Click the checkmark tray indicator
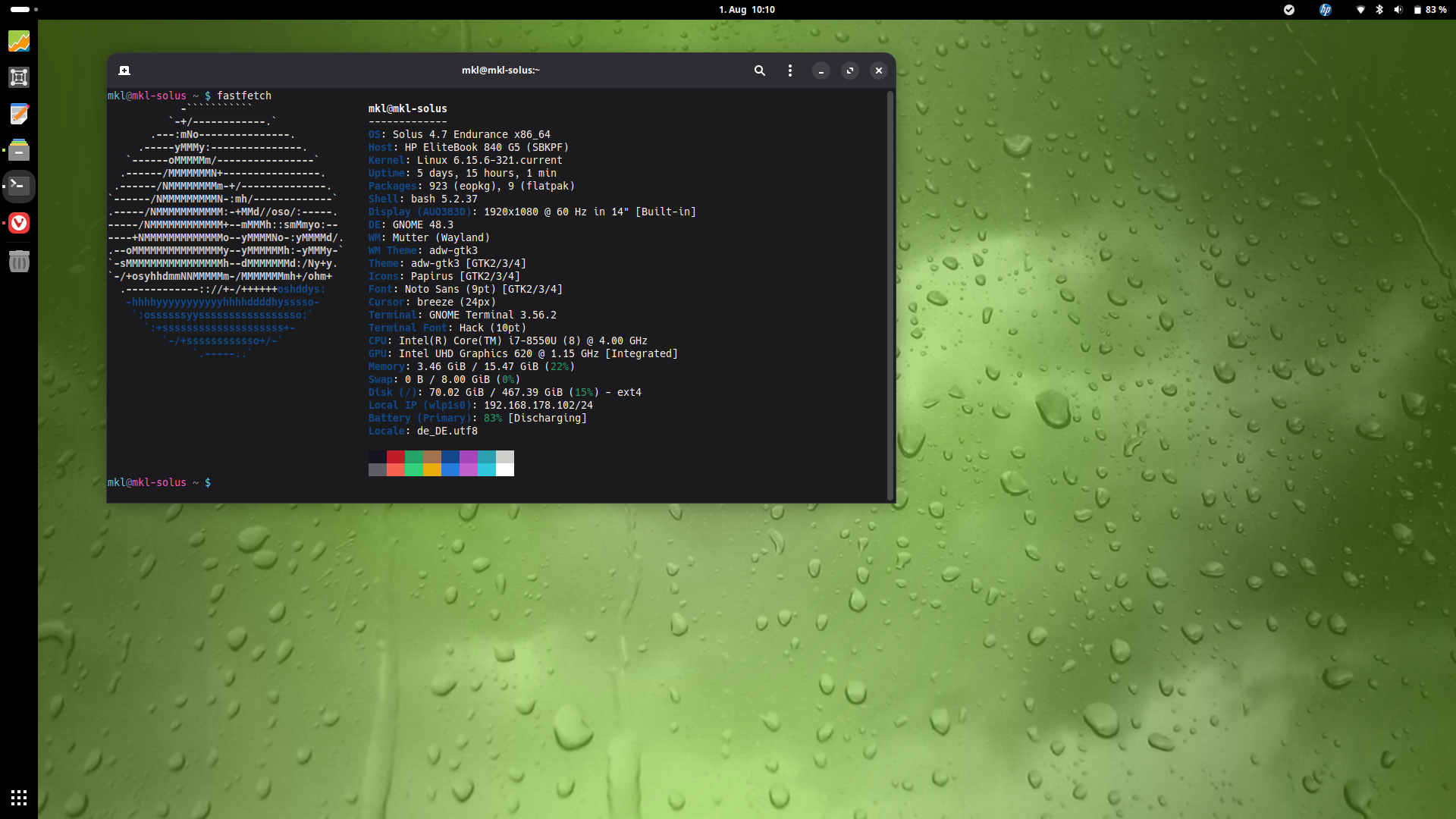 pos(1288,10)
